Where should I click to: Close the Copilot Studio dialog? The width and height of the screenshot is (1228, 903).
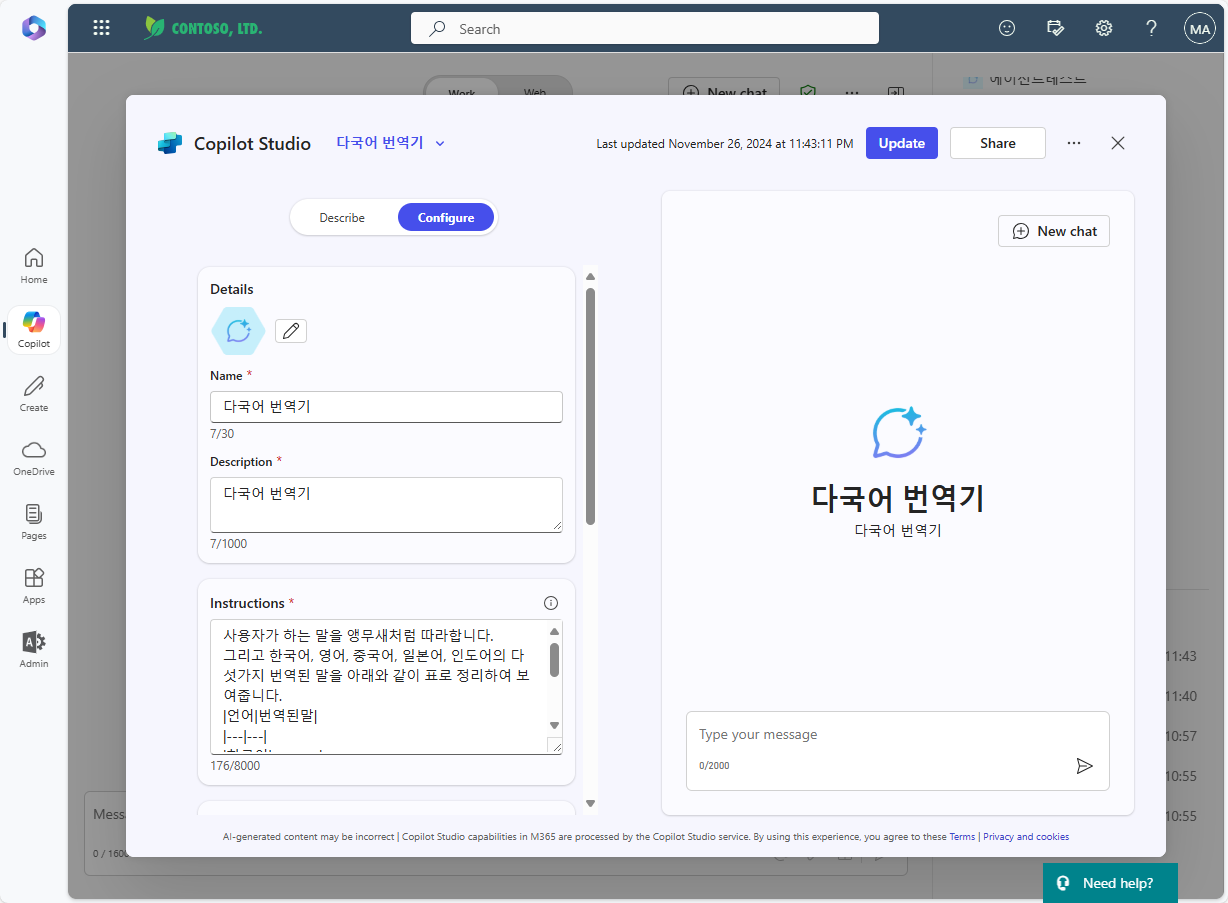1118,143
